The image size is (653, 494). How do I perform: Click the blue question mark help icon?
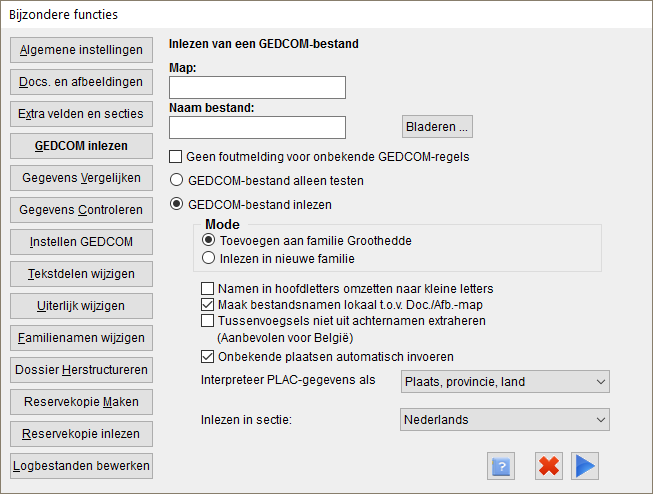[501, 466]
